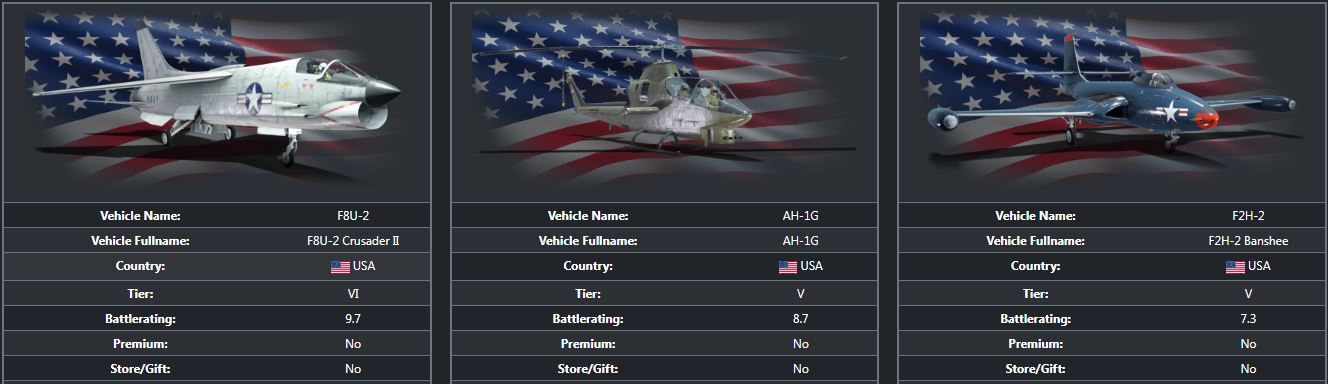Viewport: 1328px width, 384px height.
Task: Click battle rating 8.7 value
Action: tap(801, 318)
